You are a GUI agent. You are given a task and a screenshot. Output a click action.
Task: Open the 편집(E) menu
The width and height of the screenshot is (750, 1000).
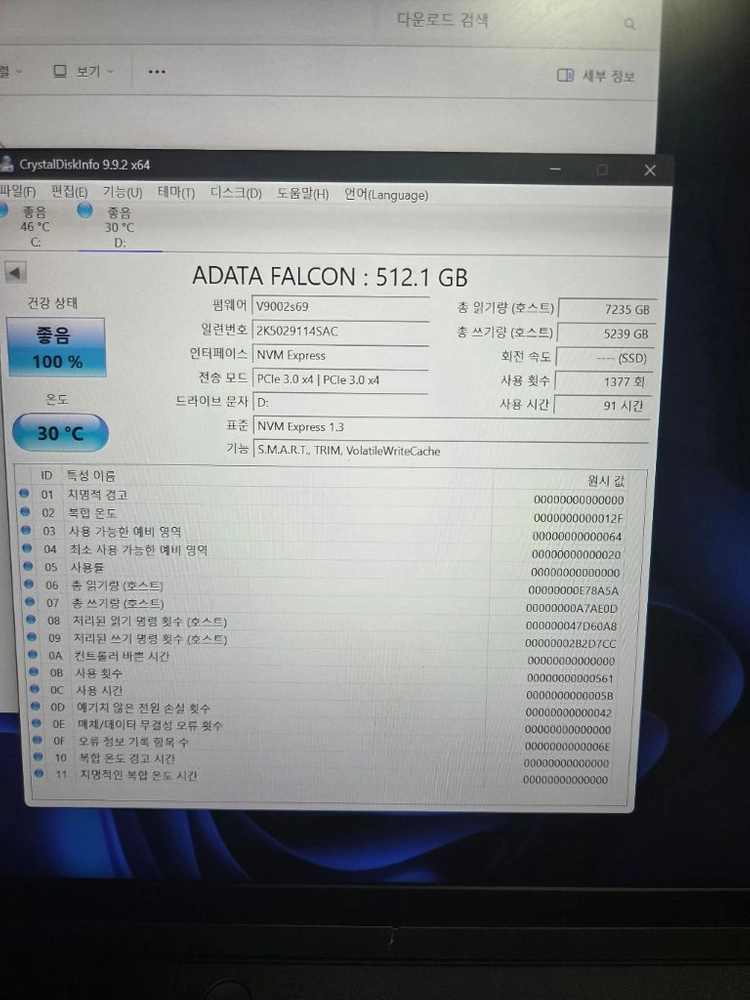click(x=69, y=191)
